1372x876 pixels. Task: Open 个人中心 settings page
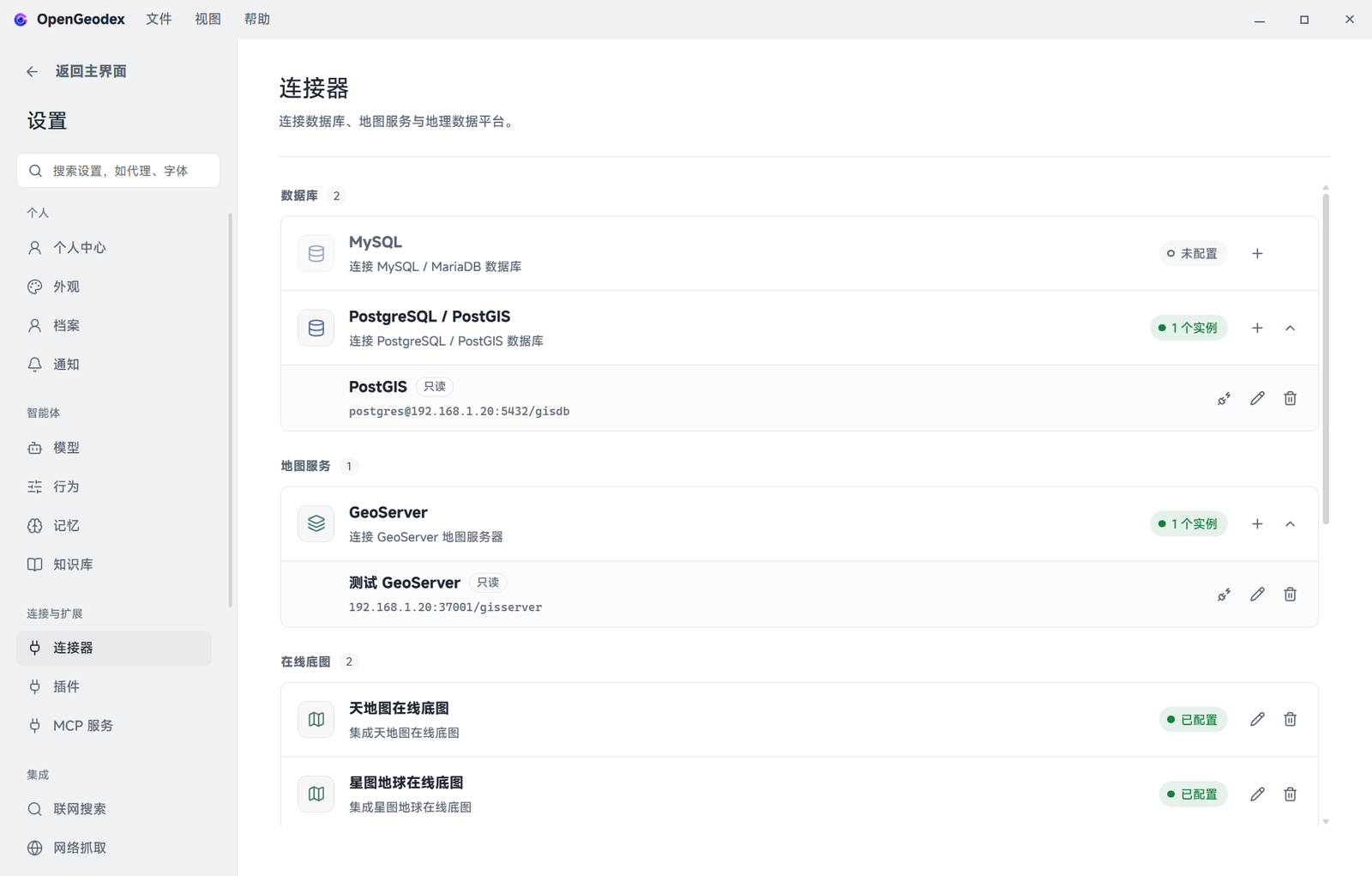(114, 248)
